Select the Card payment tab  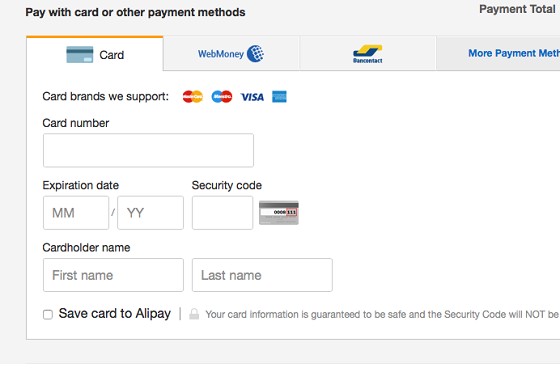[x=95, y=54]
